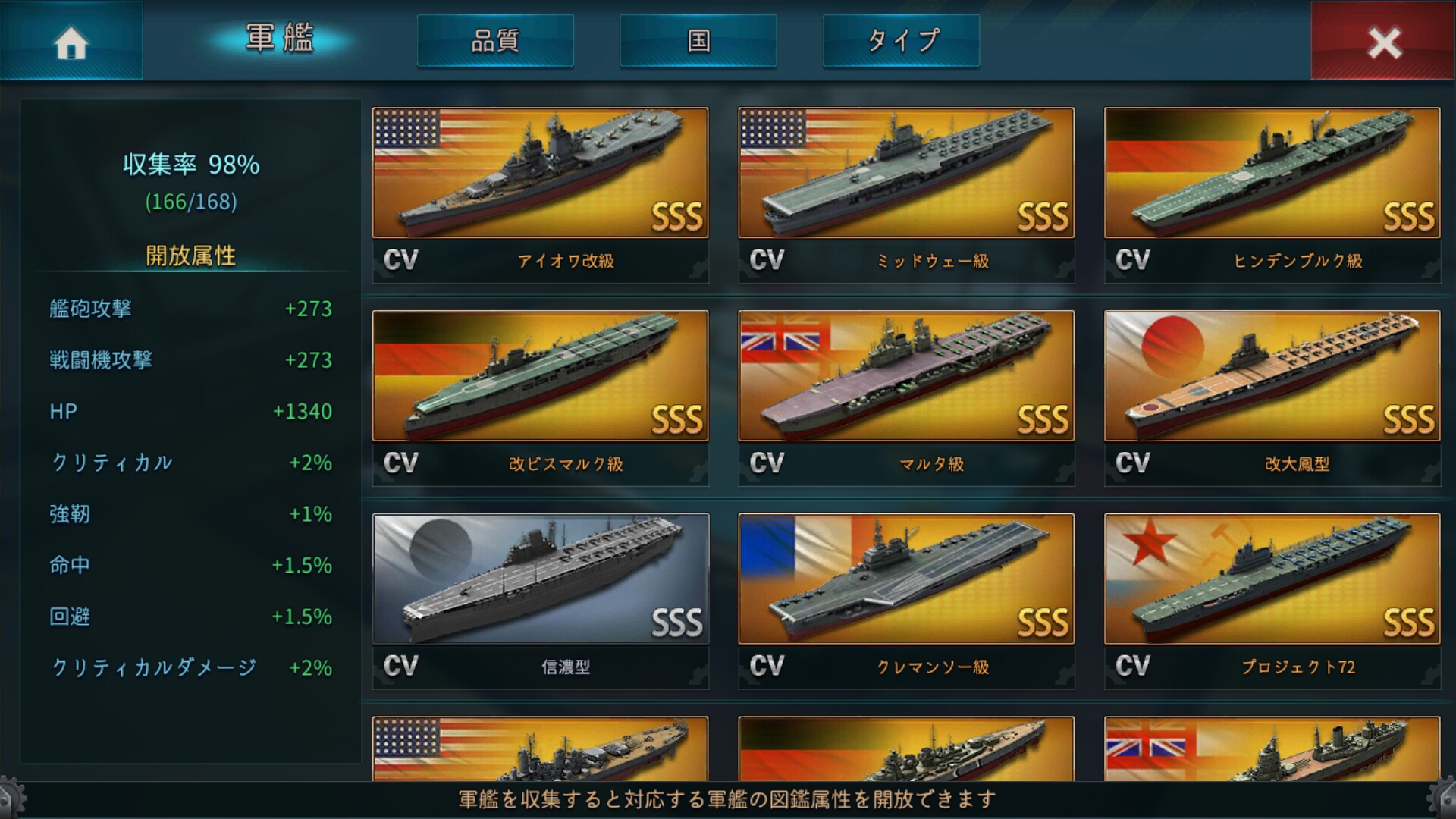
Task: Select the アイオワ改級 carrier card
Action: point(541,195)
